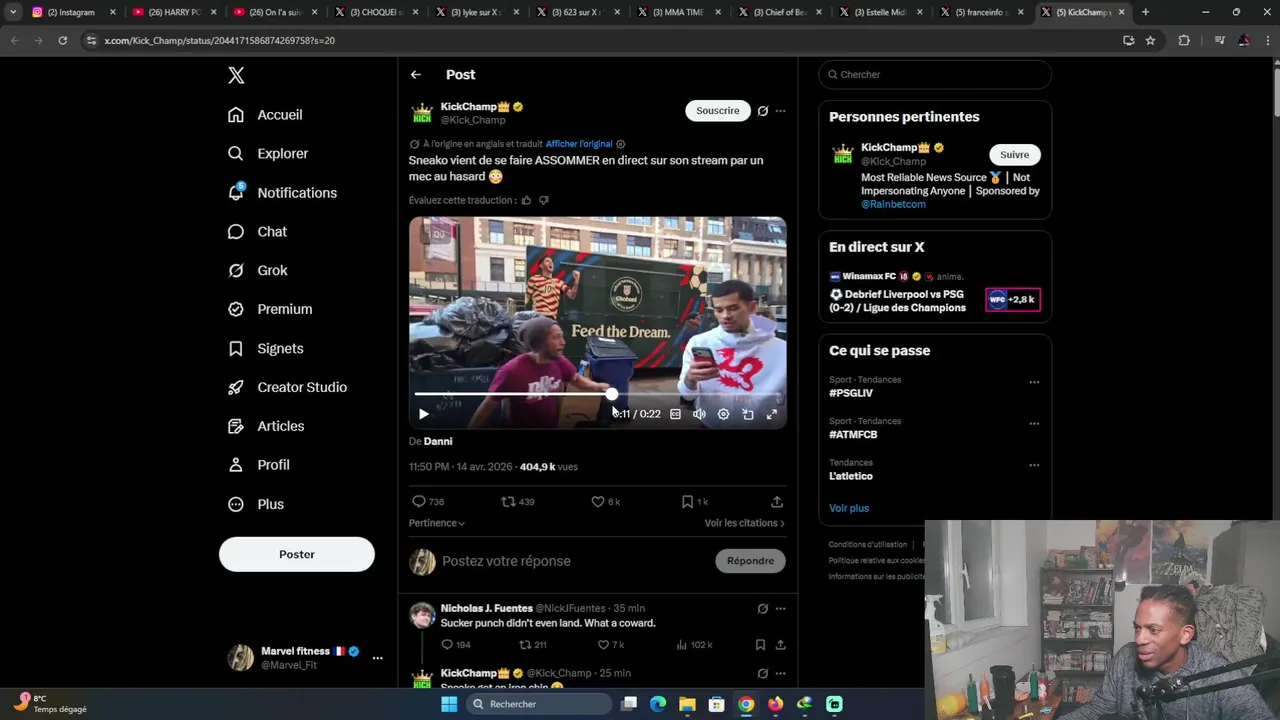Open options for L'atletico trend

click(1034, 465)
